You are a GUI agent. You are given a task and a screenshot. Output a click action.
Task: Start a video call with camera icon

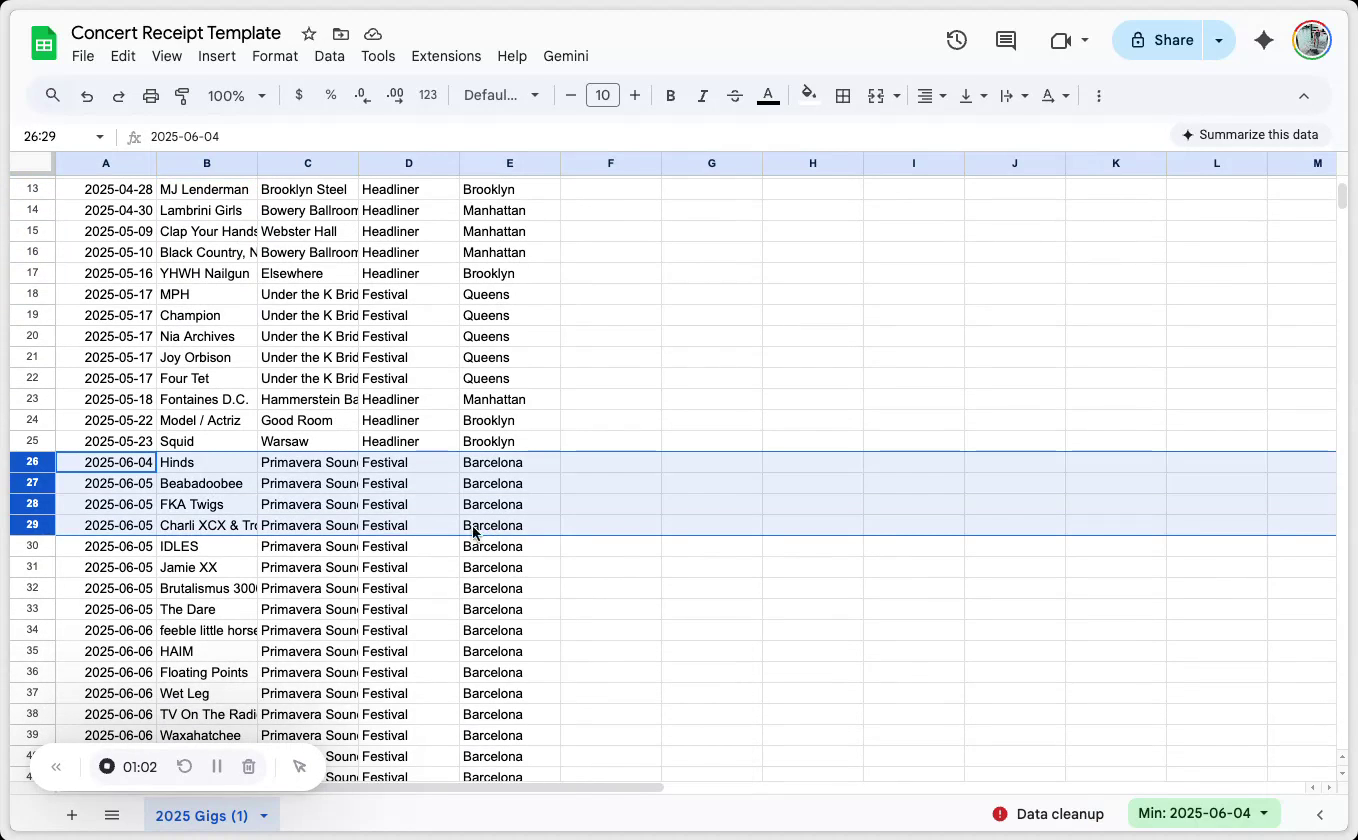(1061, 40)
